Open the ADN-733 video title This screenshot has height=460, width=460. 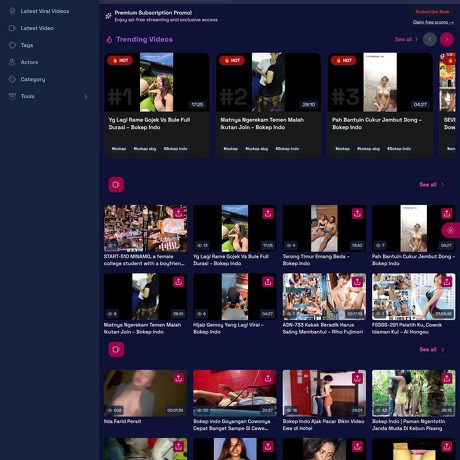[x=323, y=328]
